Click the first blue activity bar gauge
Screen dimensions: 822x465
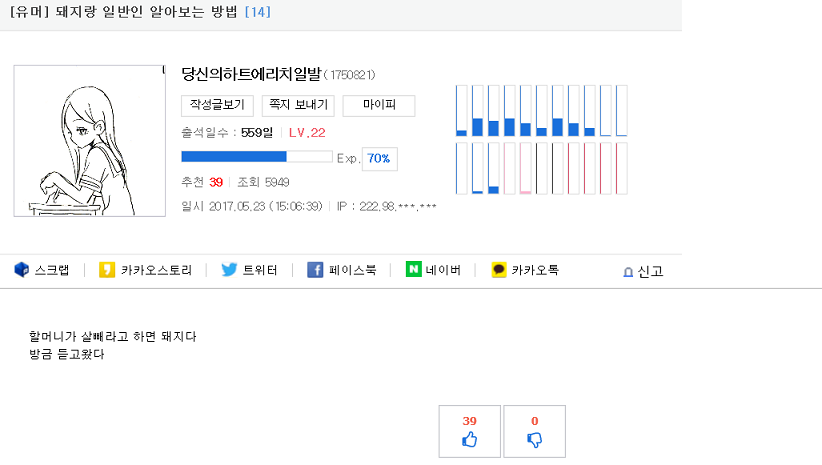pos(461,111)
